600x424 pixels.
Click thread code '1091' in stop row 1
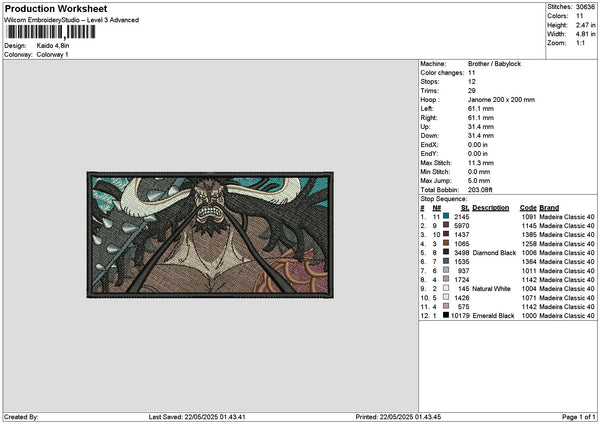(x=529, y=217)
